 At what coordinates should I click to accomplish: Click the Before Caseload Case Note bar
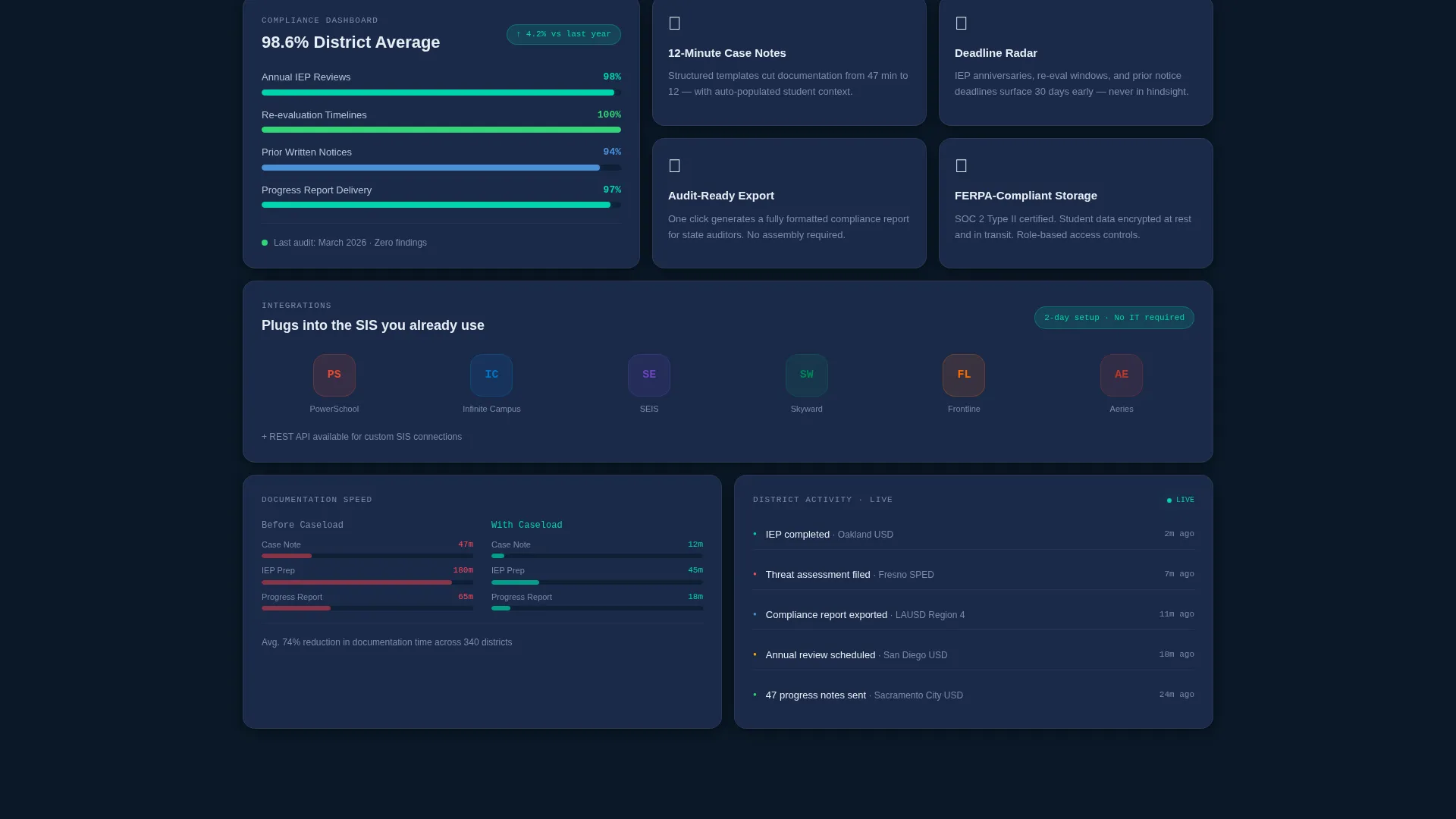367,556
